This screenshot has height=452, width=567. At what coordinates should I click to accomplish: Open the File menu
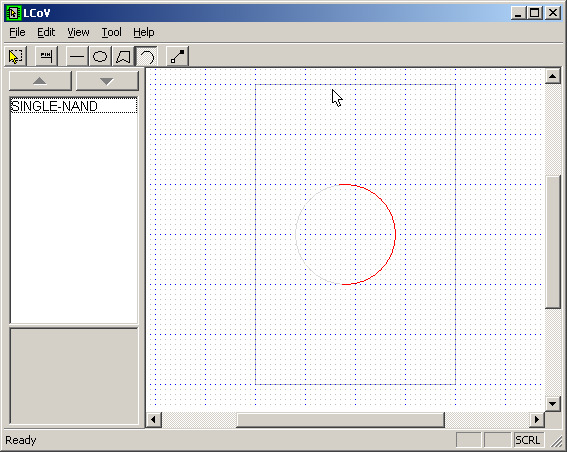point(17,33)
